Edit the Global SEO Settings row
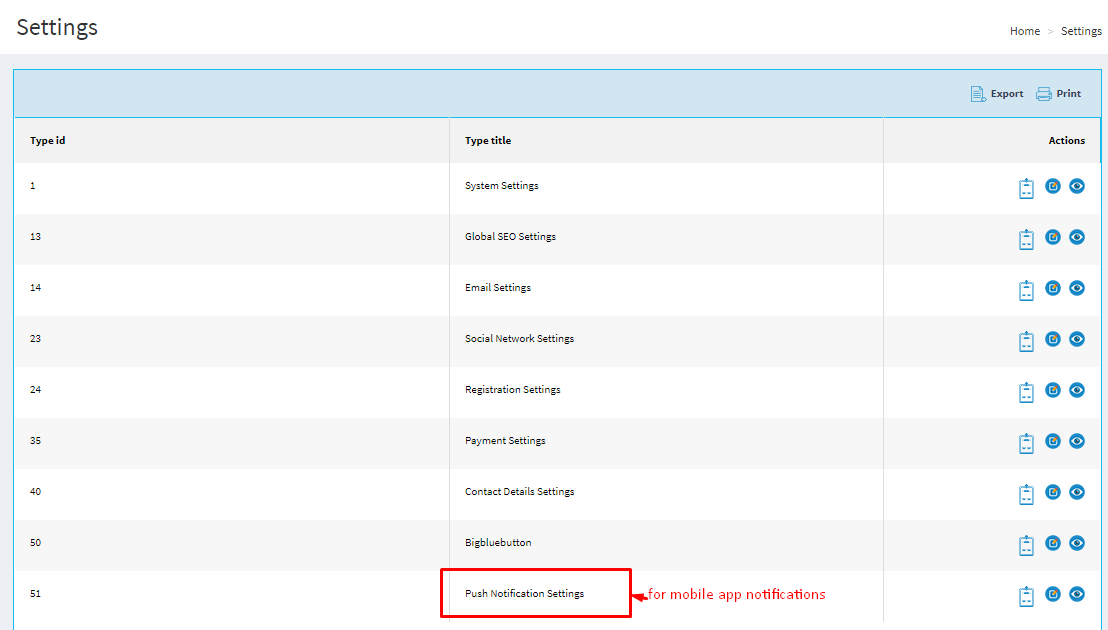The height and width of the screenshot is (630, 1108). tap(1053, 237)
